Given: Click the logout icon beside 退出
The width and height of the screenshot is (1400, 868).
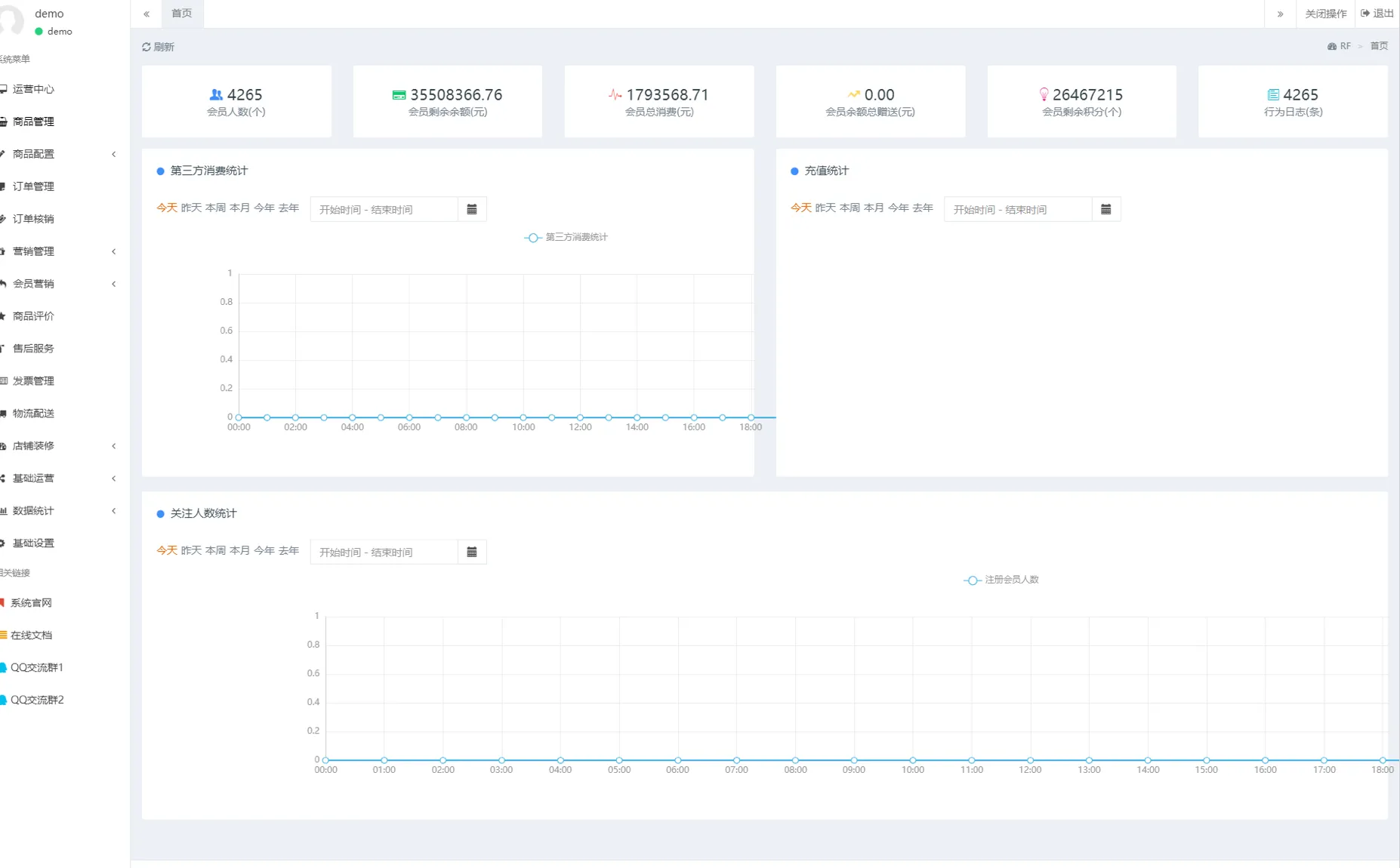Looking at the screenshot, I should (x=1365, y=14).
